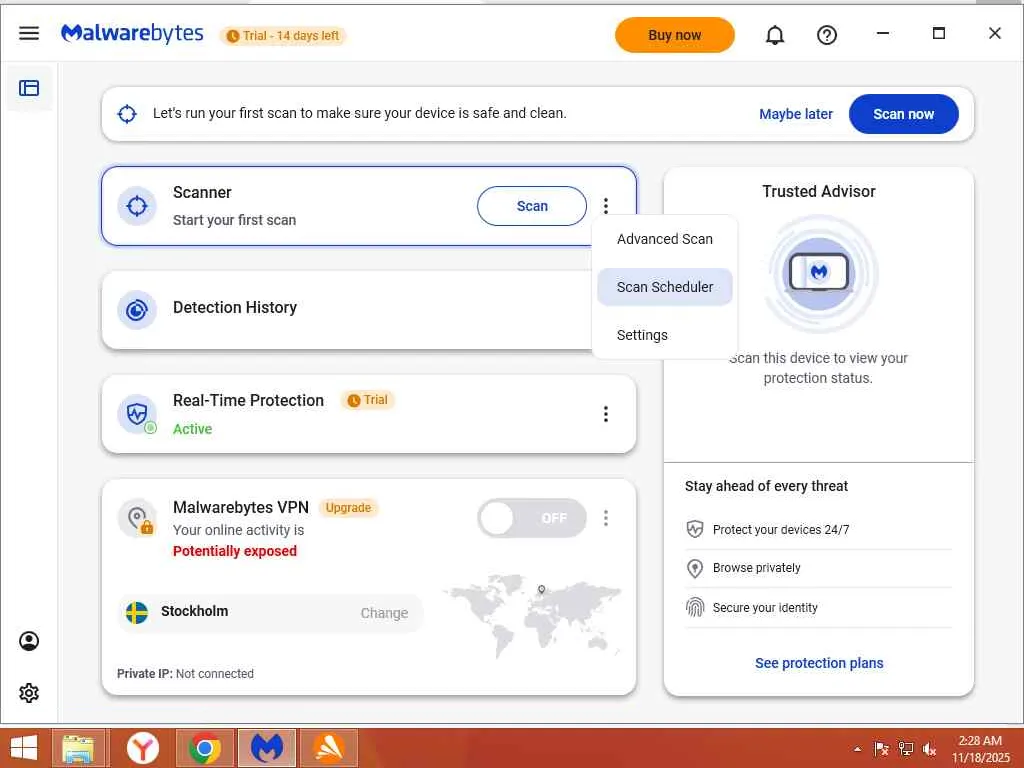Click Secure your identity text

click(x=765, y=608)
